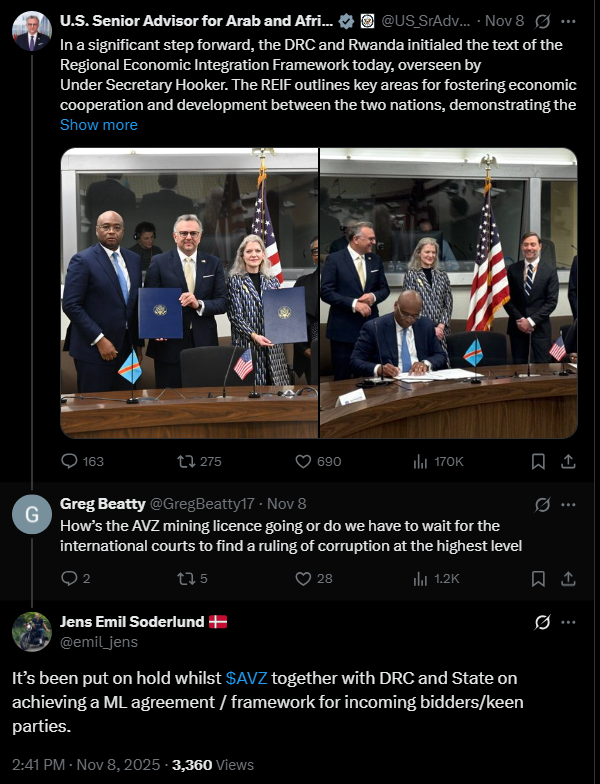The height and width of the screenshot is (784, 600).
Task: Open more options on Greg Beatty's comment
Action: [569, 504]
